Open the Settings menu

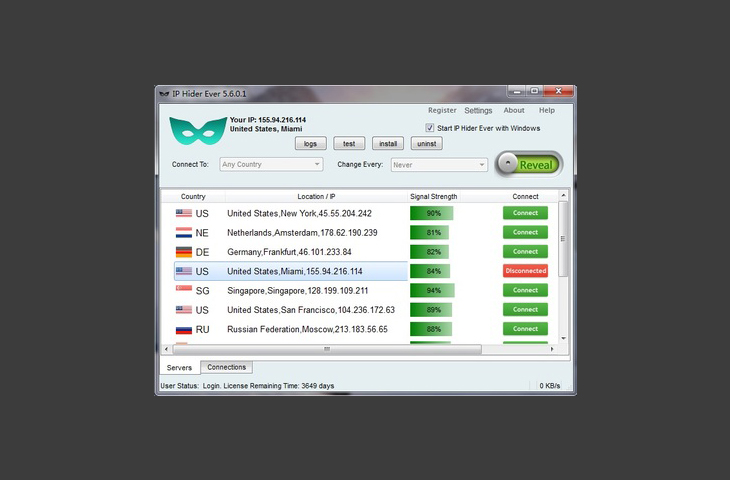coord(478,111)
